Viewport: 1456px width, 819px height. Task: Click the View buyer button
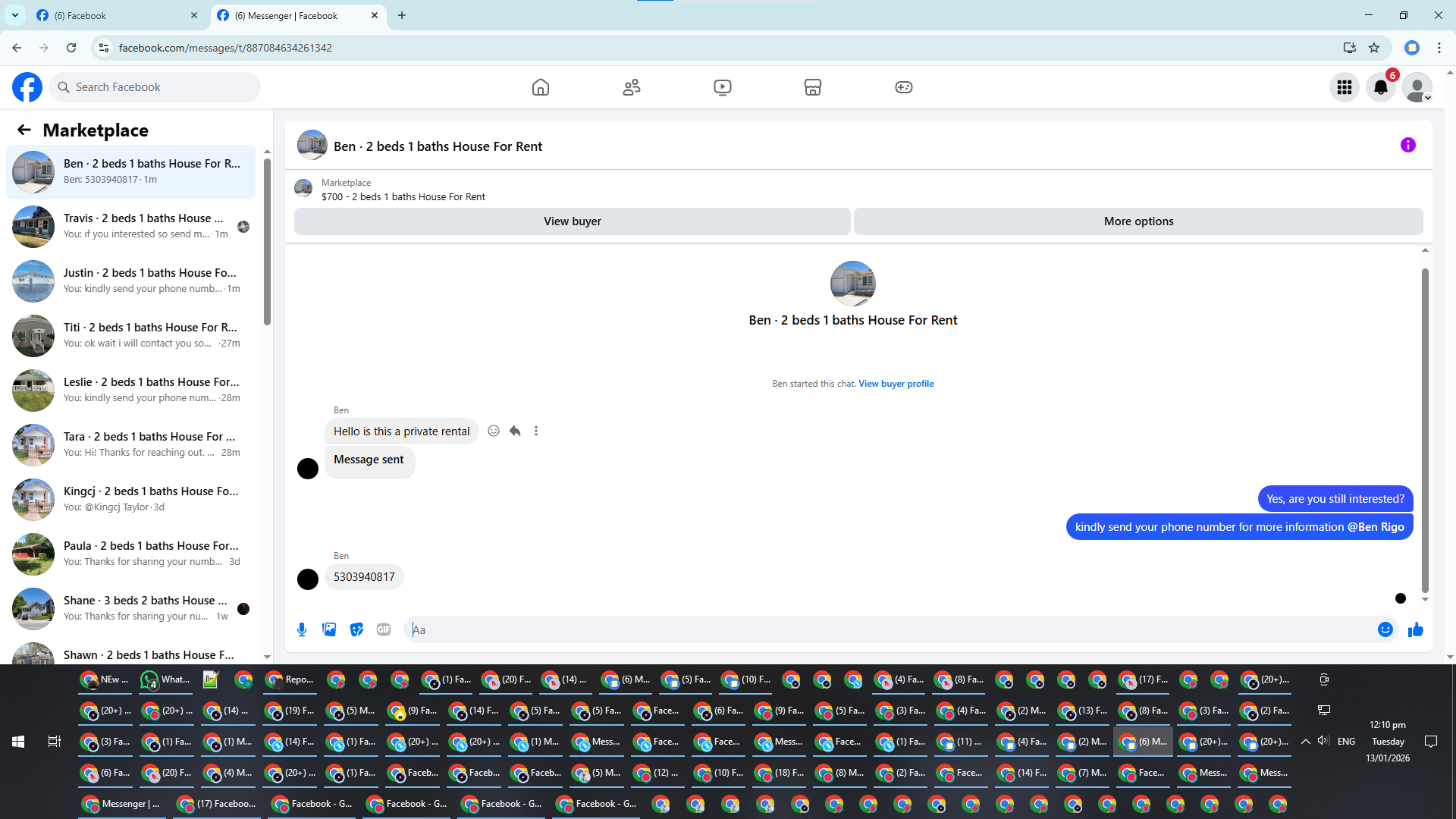(x=572, y=221)
